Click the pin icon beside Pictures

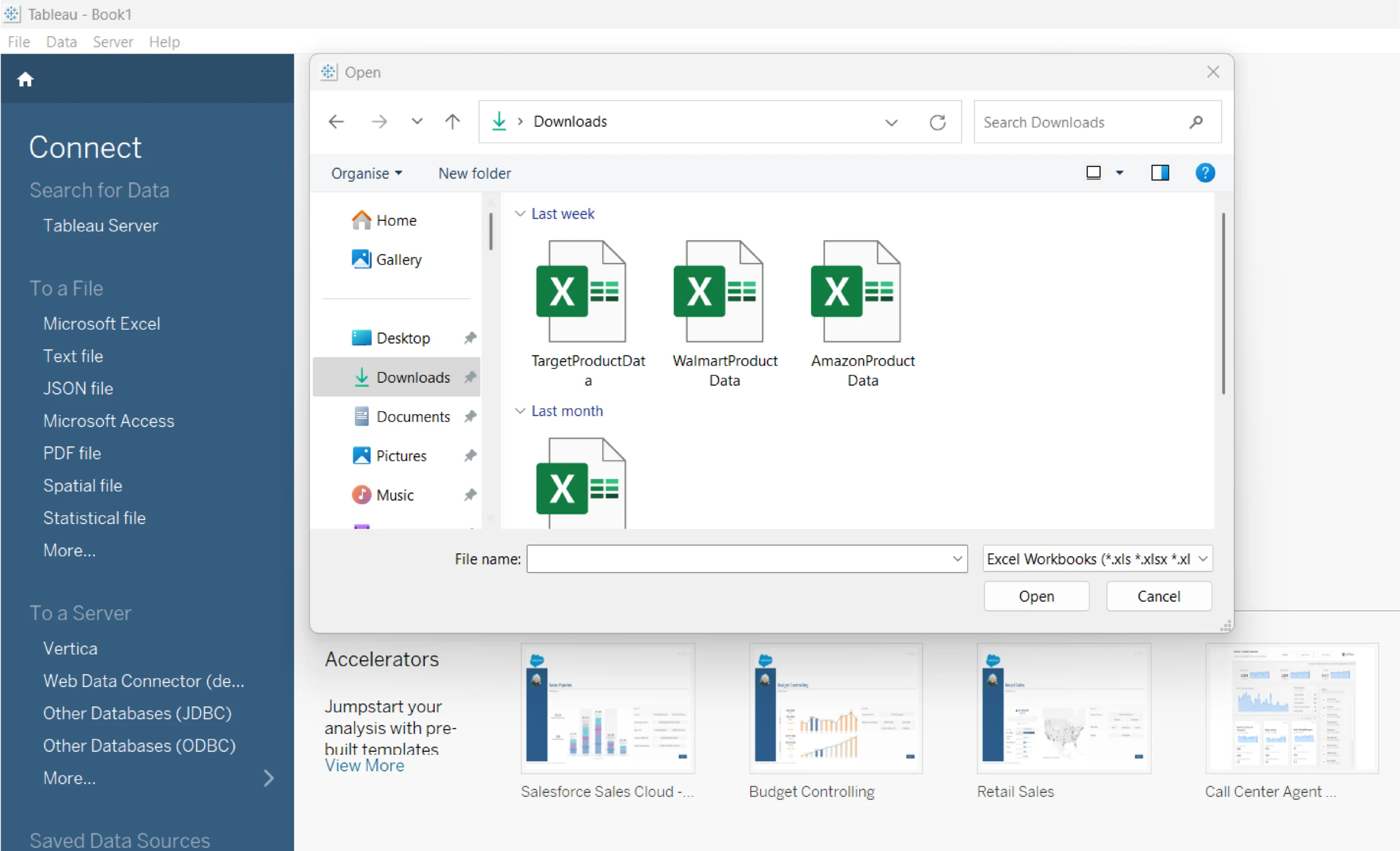click(x=470, y=456)
